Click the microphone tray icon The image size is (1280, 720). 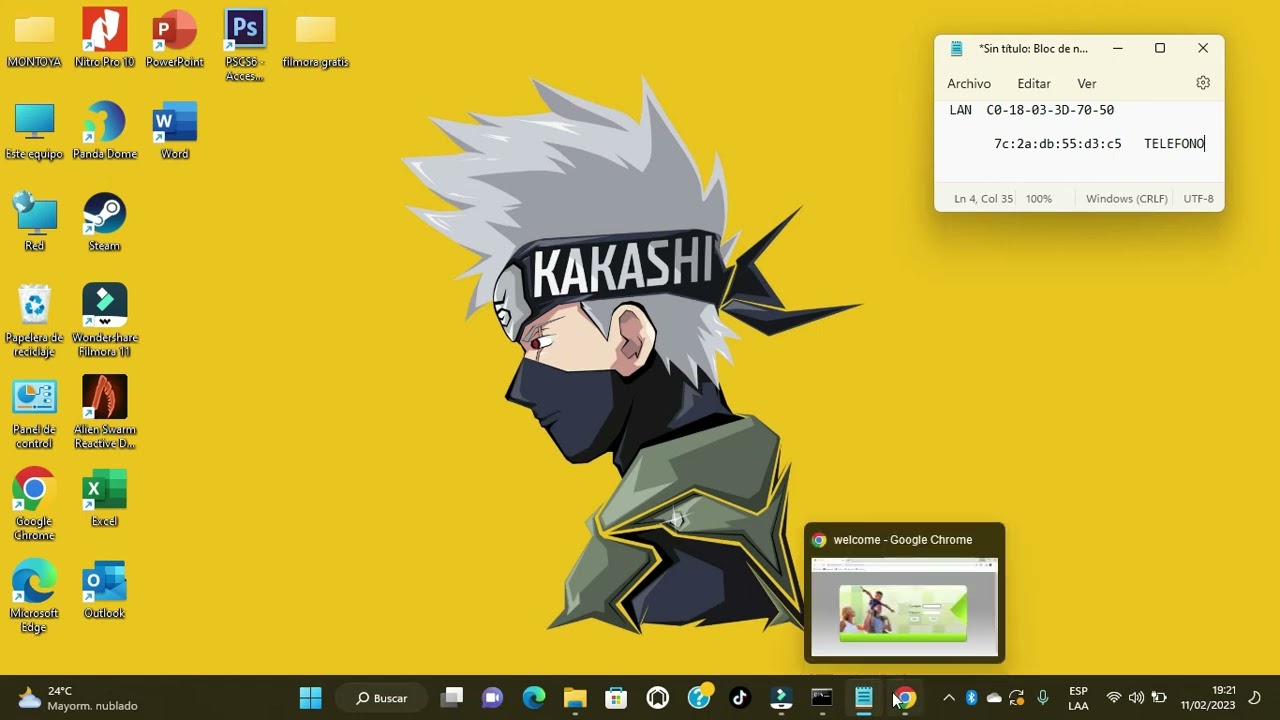click(1043, 698)
